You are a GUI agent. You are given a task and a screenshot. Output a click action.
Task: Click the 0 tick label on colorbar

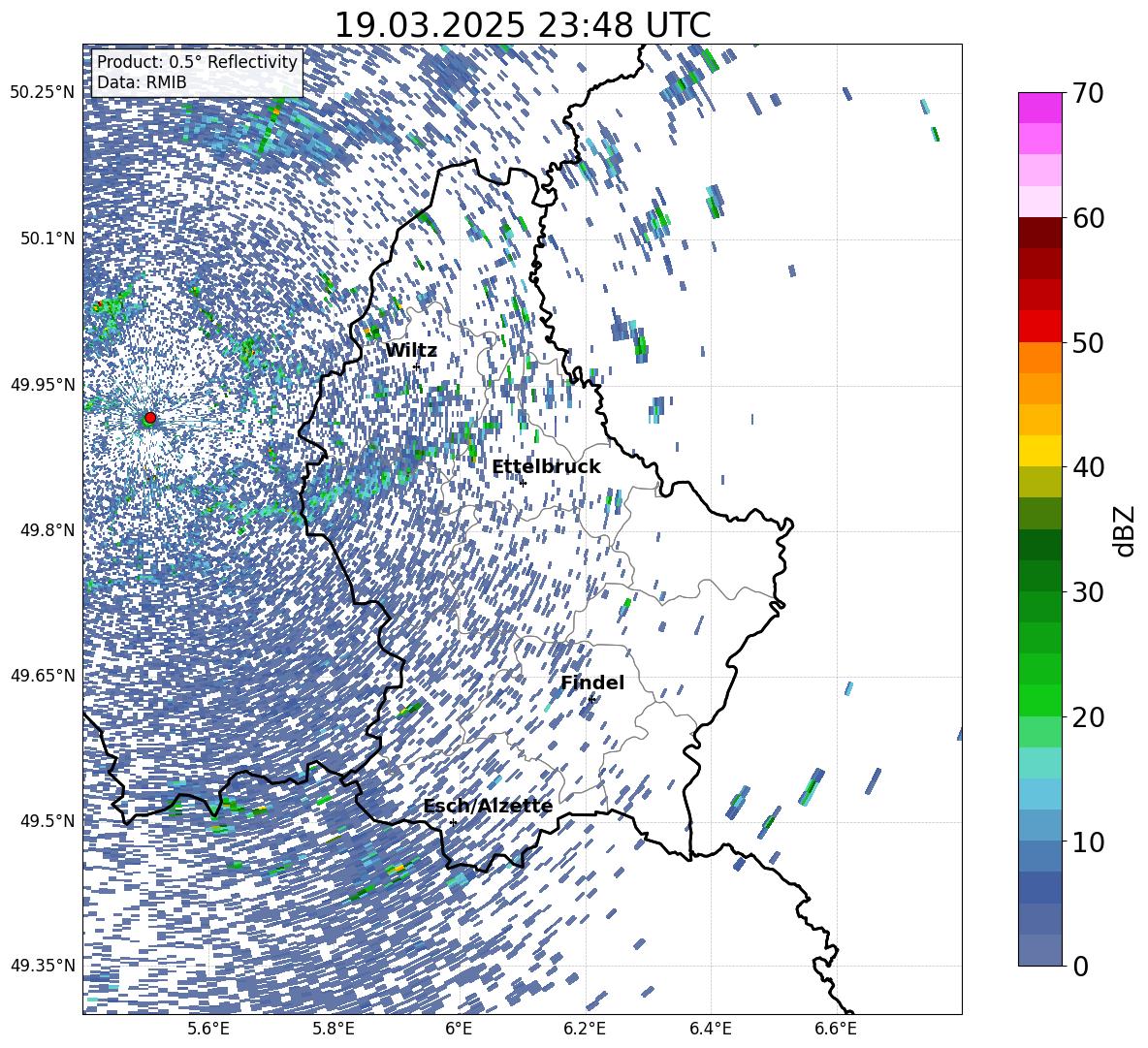(x=1079, y=966)
